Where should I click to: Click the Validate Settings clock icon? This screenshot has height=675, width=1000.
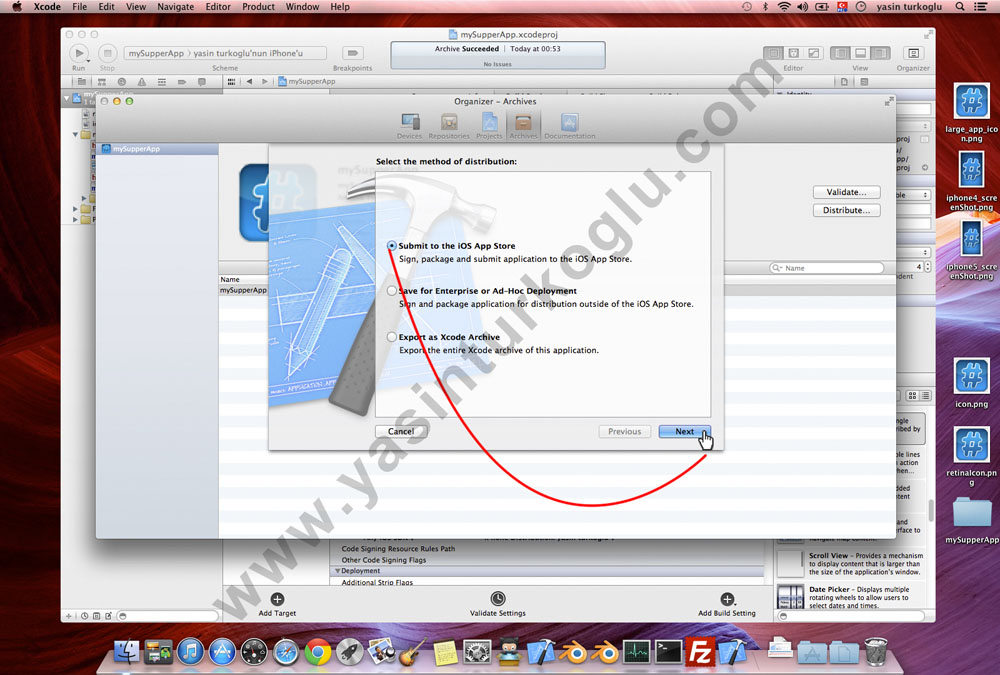(497, 598)
